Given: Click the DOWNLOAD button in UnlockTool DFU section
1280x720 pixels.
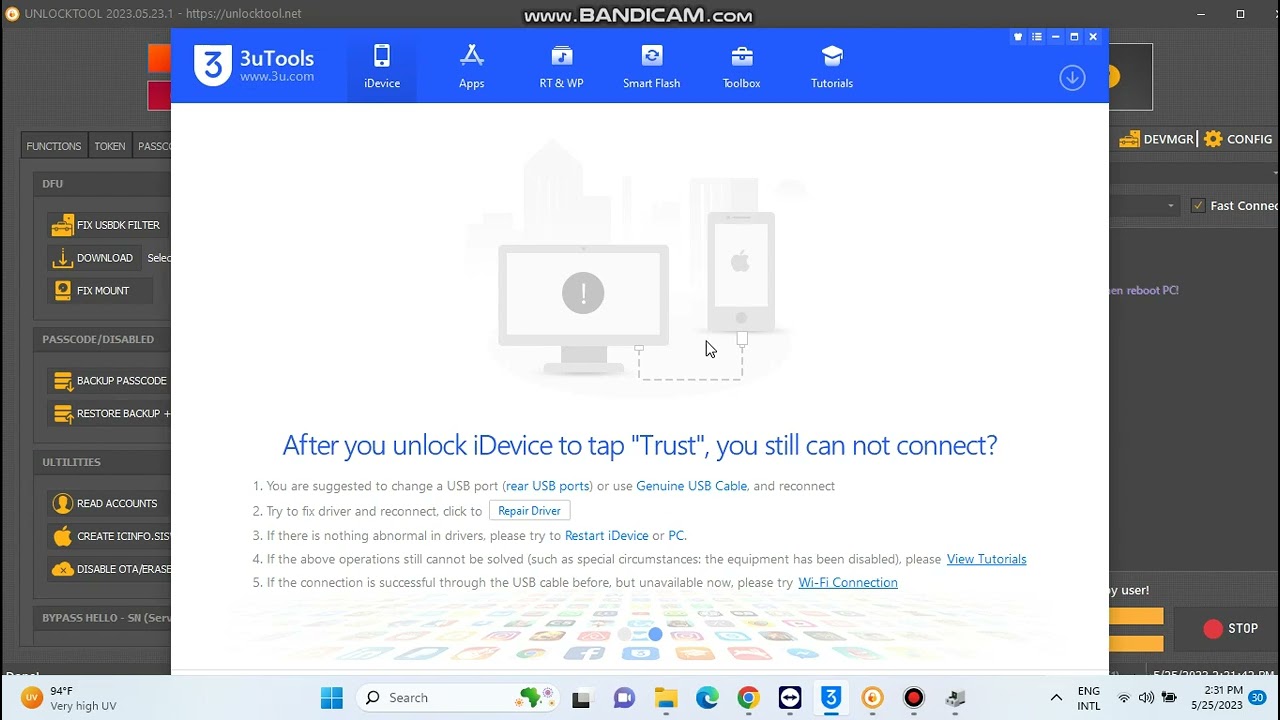Looking at the screenshot, I should coord(93,258).
